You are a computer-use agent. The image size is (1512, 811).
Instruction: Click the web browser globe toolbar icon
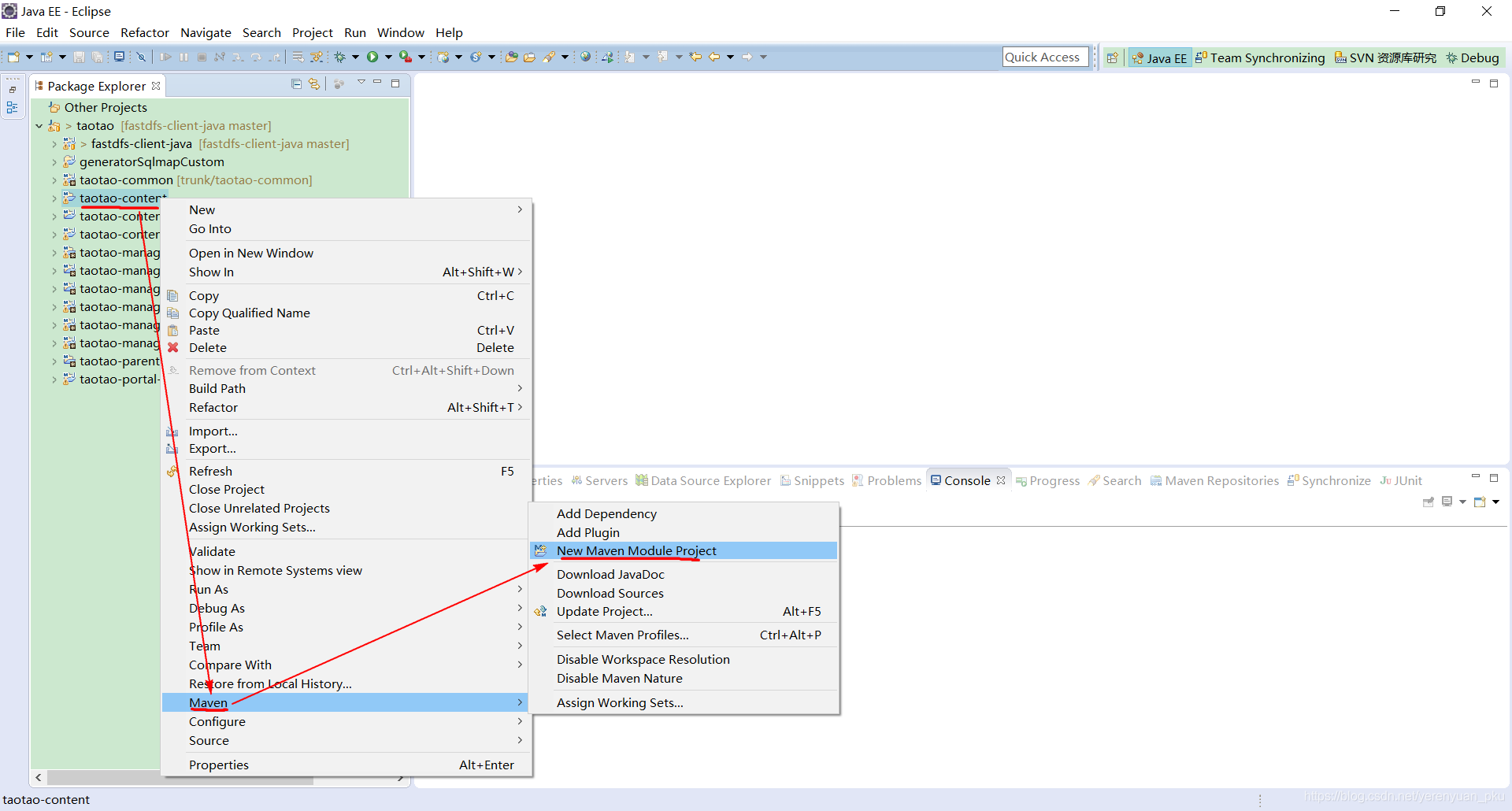click(585, 57)
